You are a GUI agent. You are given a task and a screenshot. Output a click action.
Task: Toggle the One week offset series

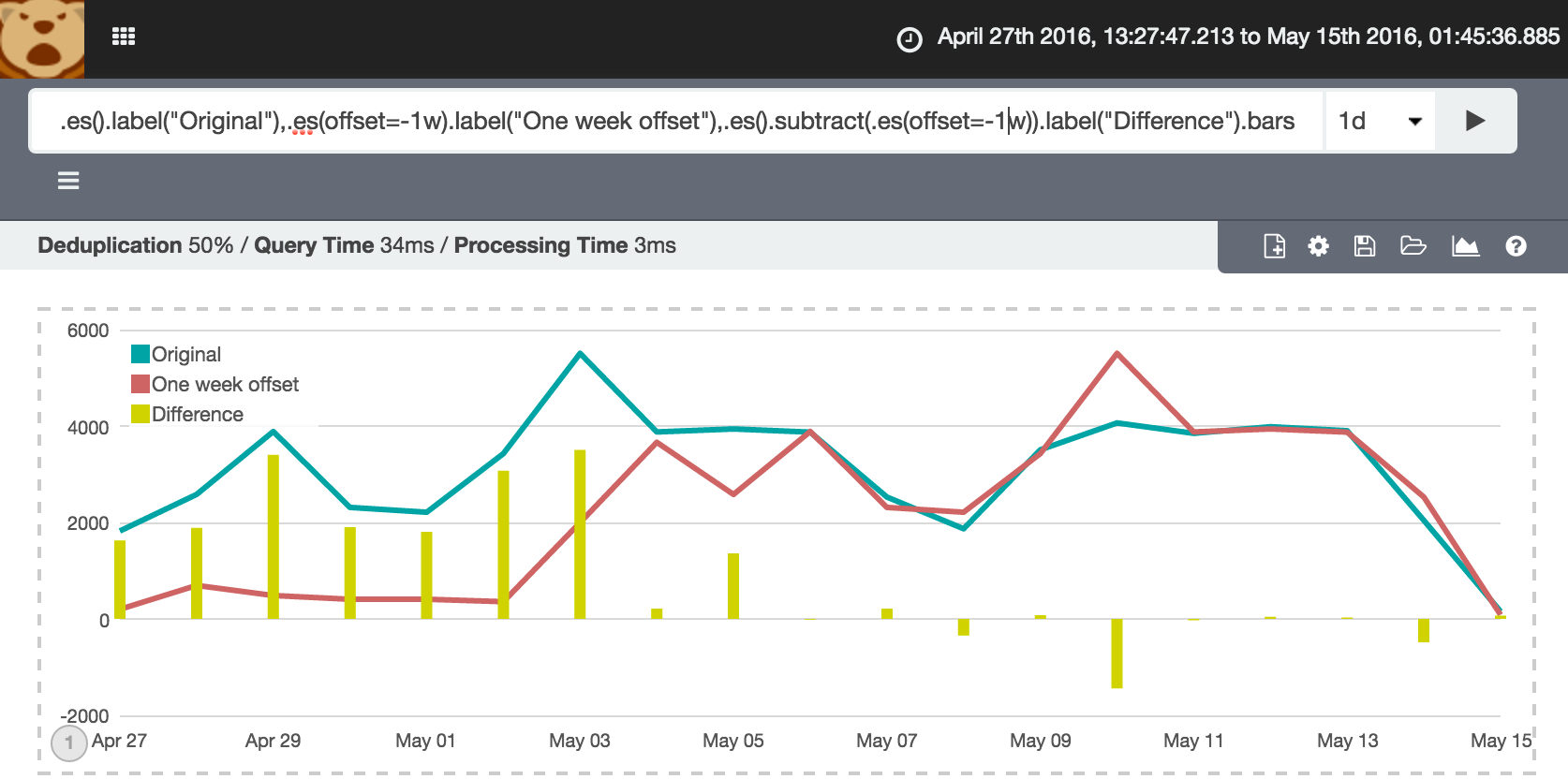225,385
